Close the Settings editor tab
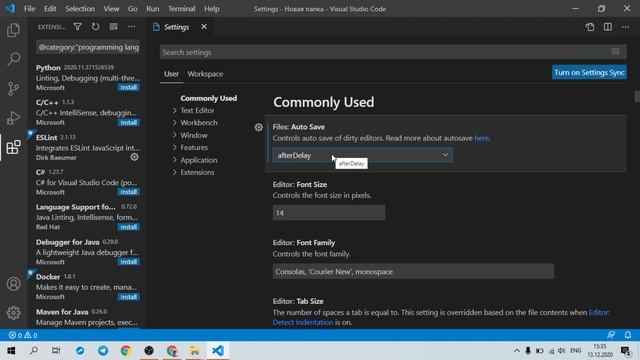Viewport: 640px width, 360px height. point(204,27)
